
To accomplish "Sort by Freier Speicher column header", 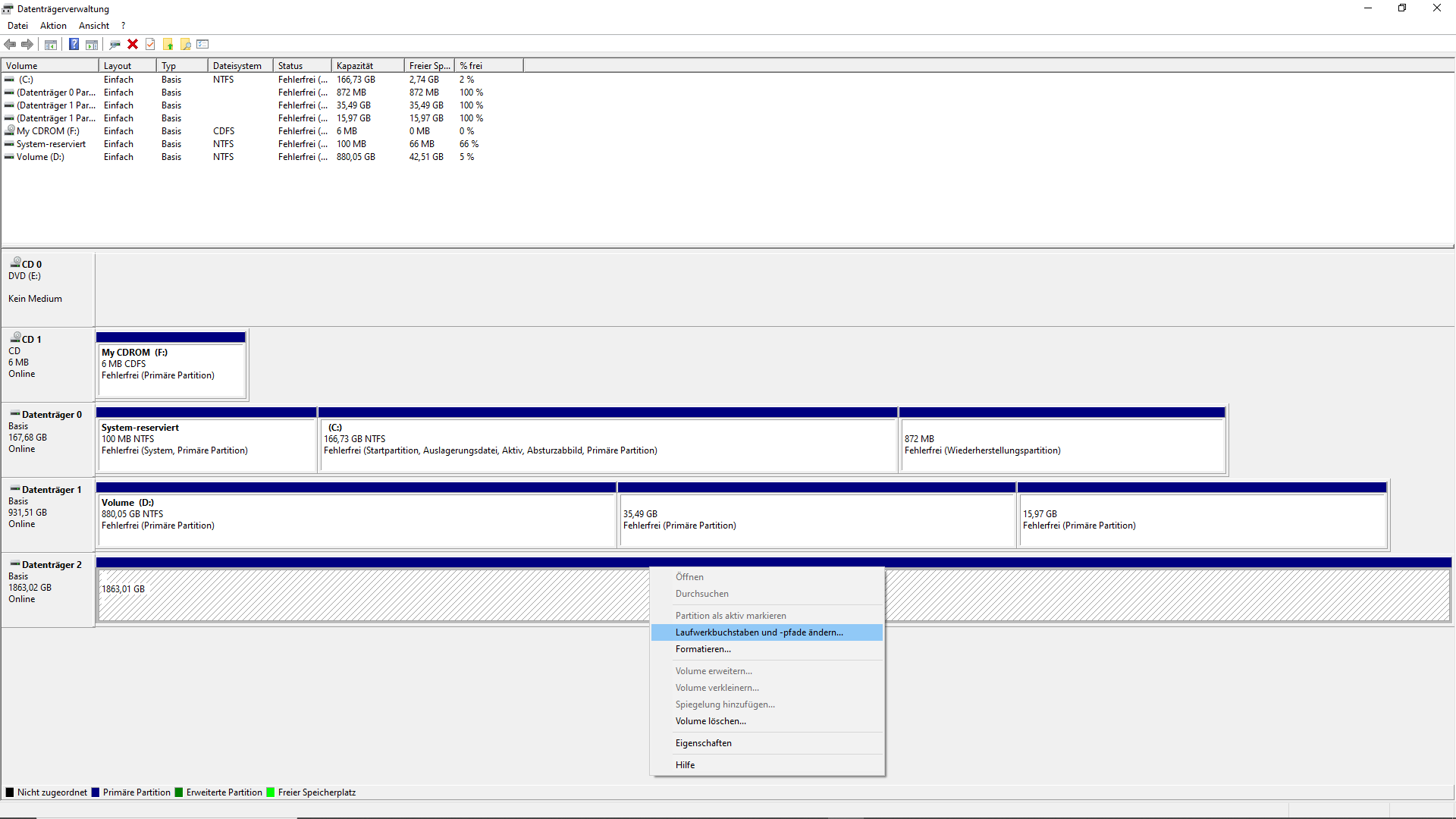I will [x=429, y=66].
